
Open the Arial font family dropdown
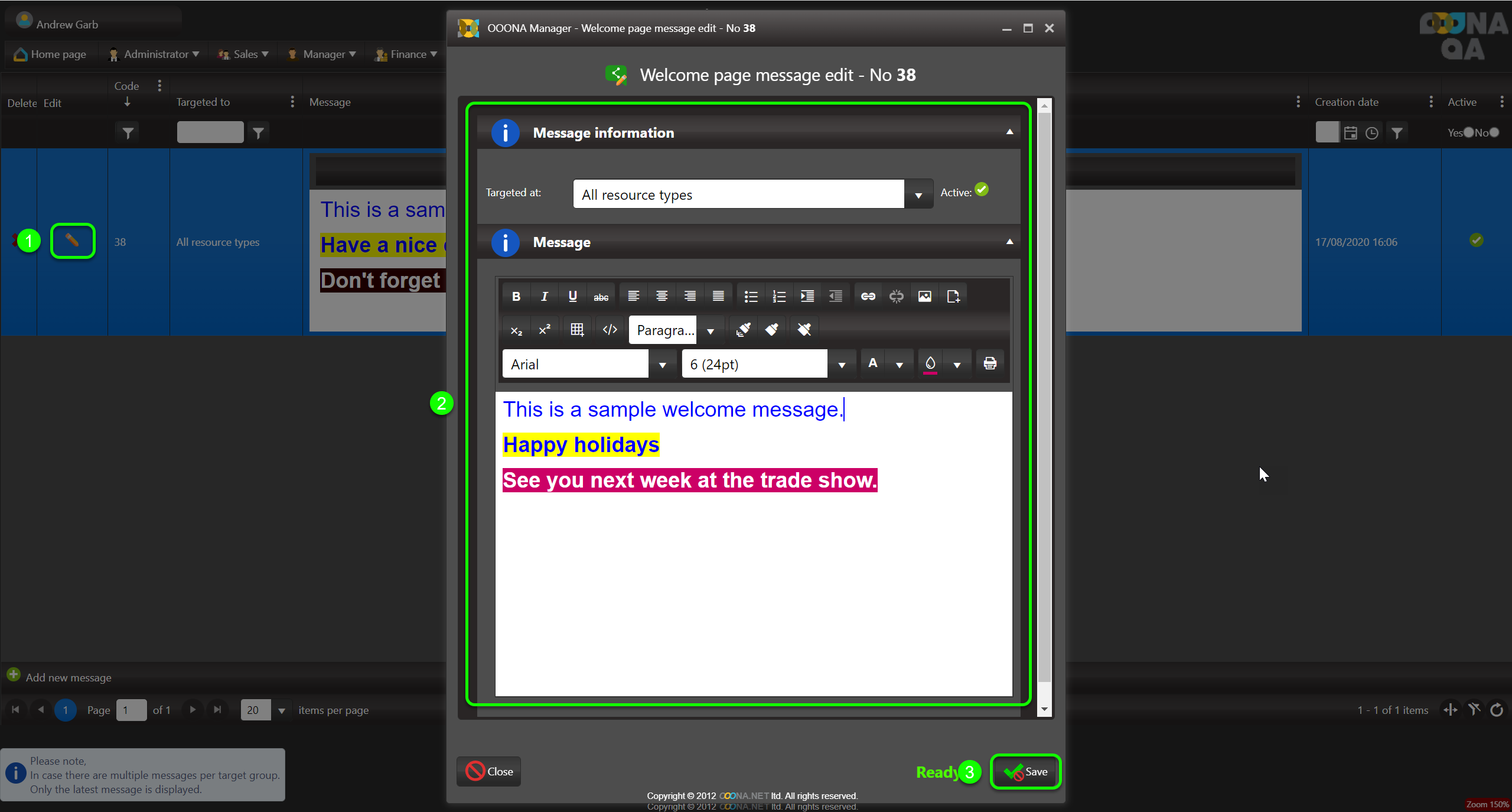[x=662, y=365]
